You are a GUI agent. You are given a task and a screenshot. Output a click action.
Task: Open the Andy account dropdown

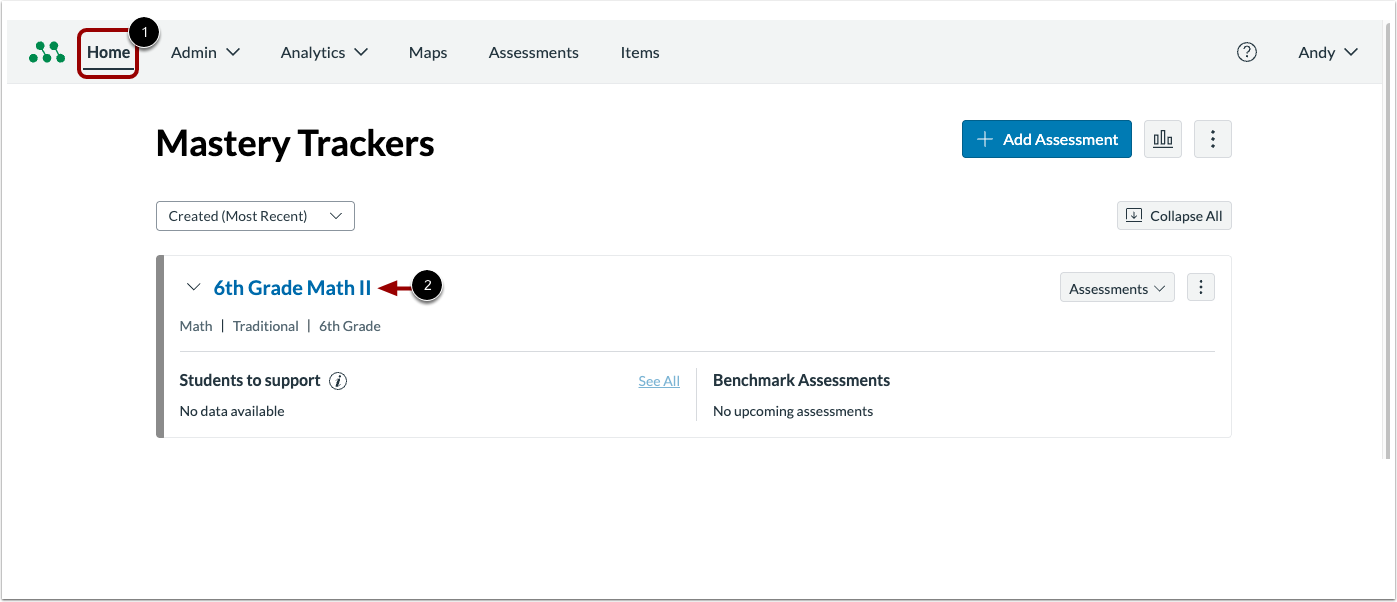(1327, 52)
